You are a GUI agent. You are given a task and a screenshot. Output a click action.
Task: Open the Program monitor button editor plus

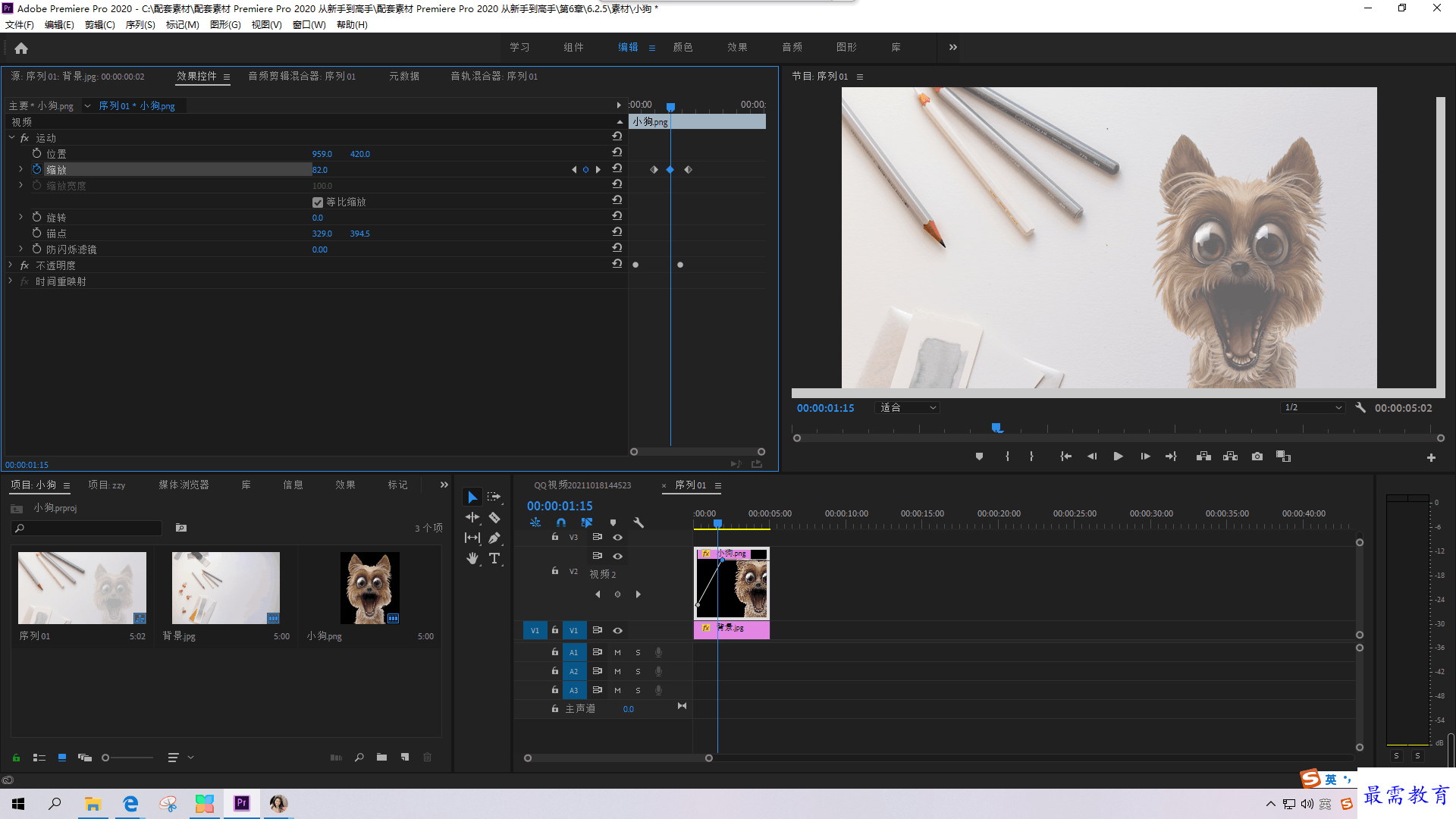pos(1431,457)
